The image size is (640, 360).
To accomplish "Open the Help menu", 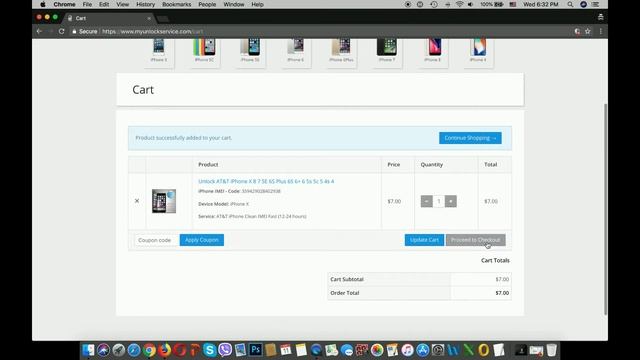I will [257, 4].
